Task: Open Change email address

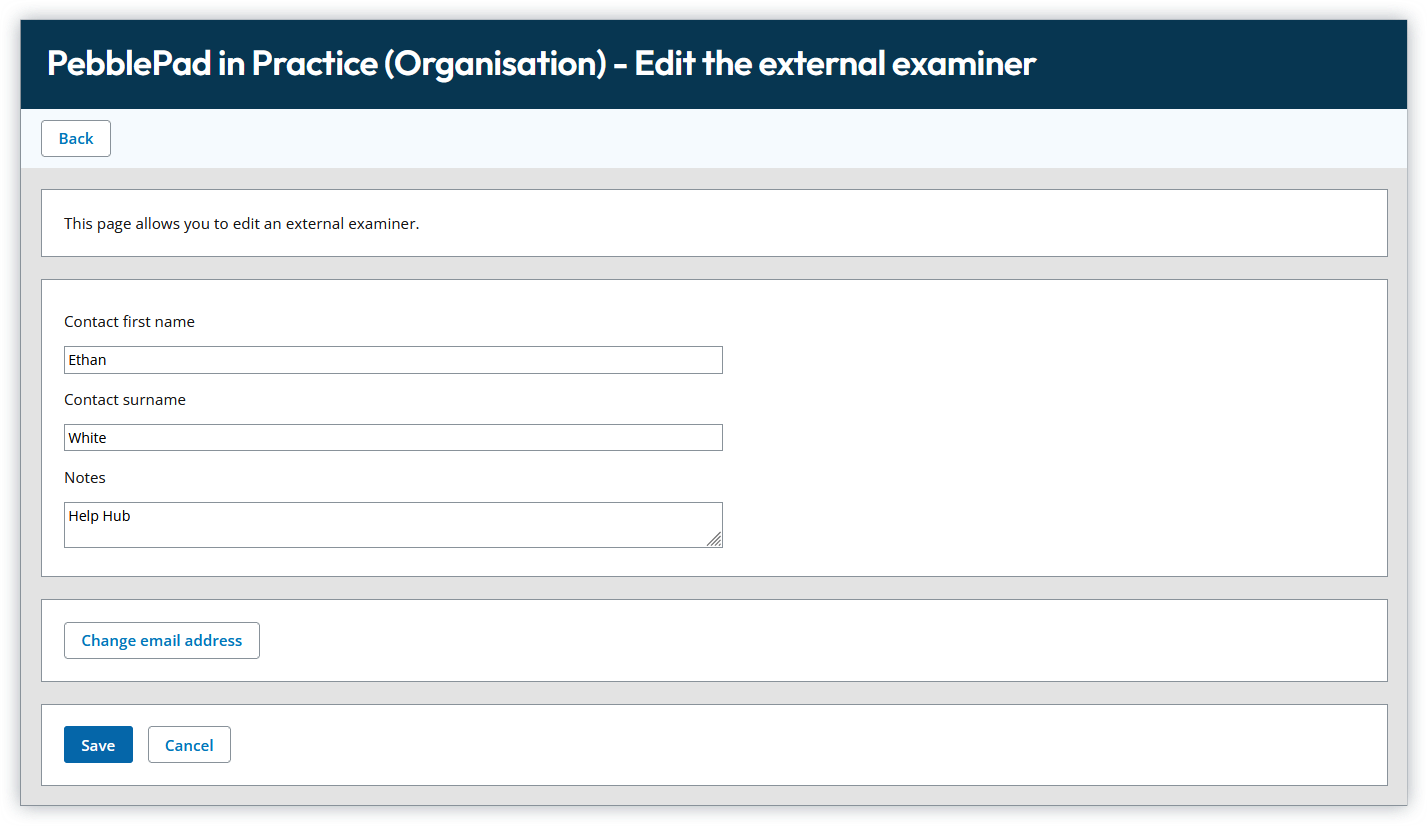Action: tap(162, 641)
